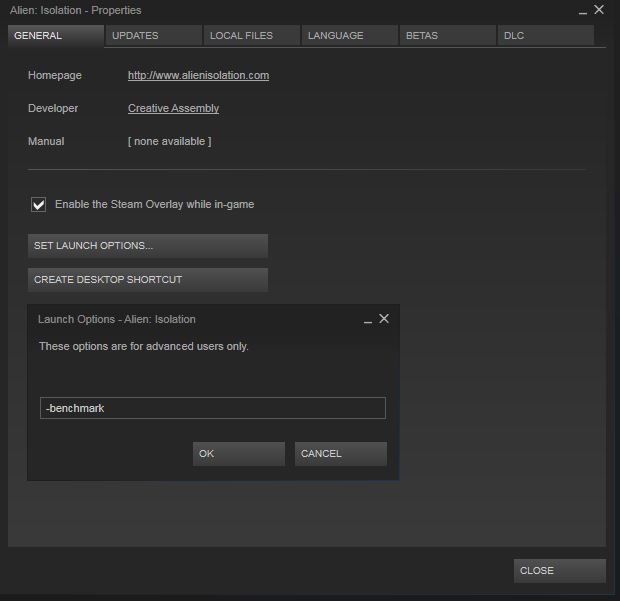Close the Properties window via X icon
Screen dimensions: 620x601
point(599,10)
